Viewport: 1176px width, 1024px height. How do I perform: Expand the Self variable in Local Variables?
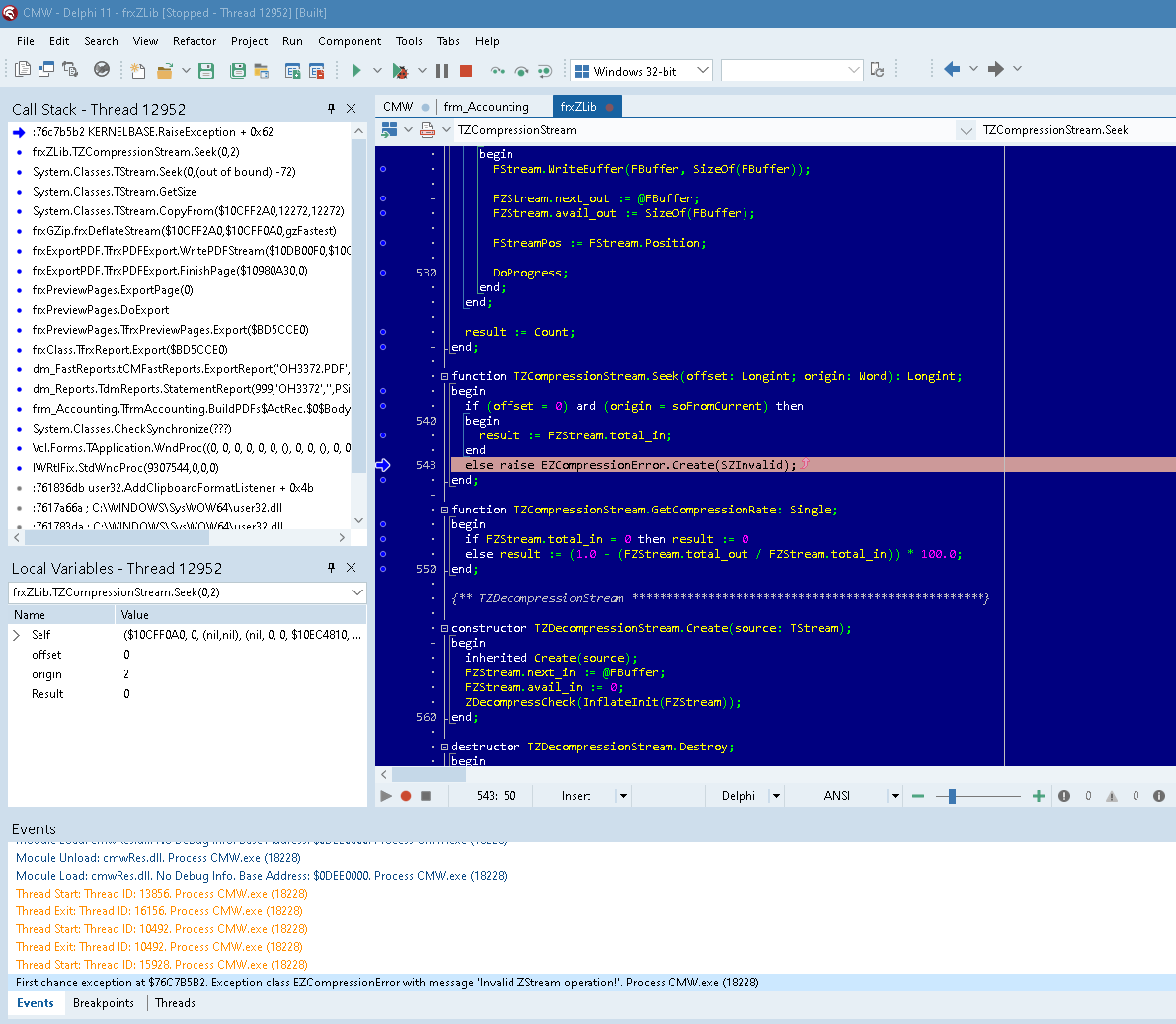(x=18, y=634)
